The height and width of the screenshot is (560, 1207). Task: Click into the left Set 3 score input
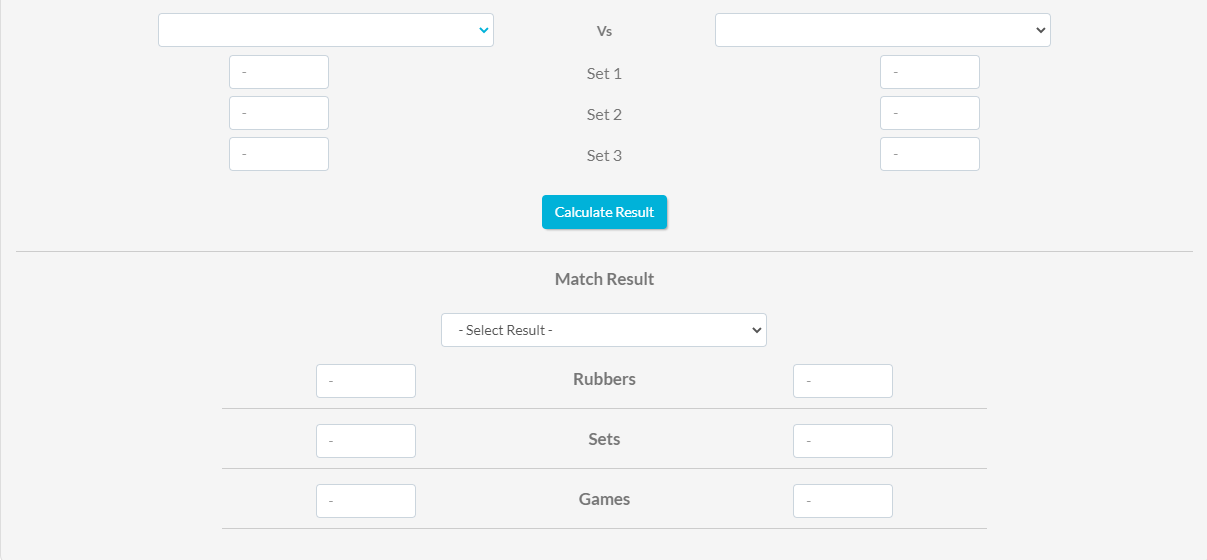coord(279,154)
